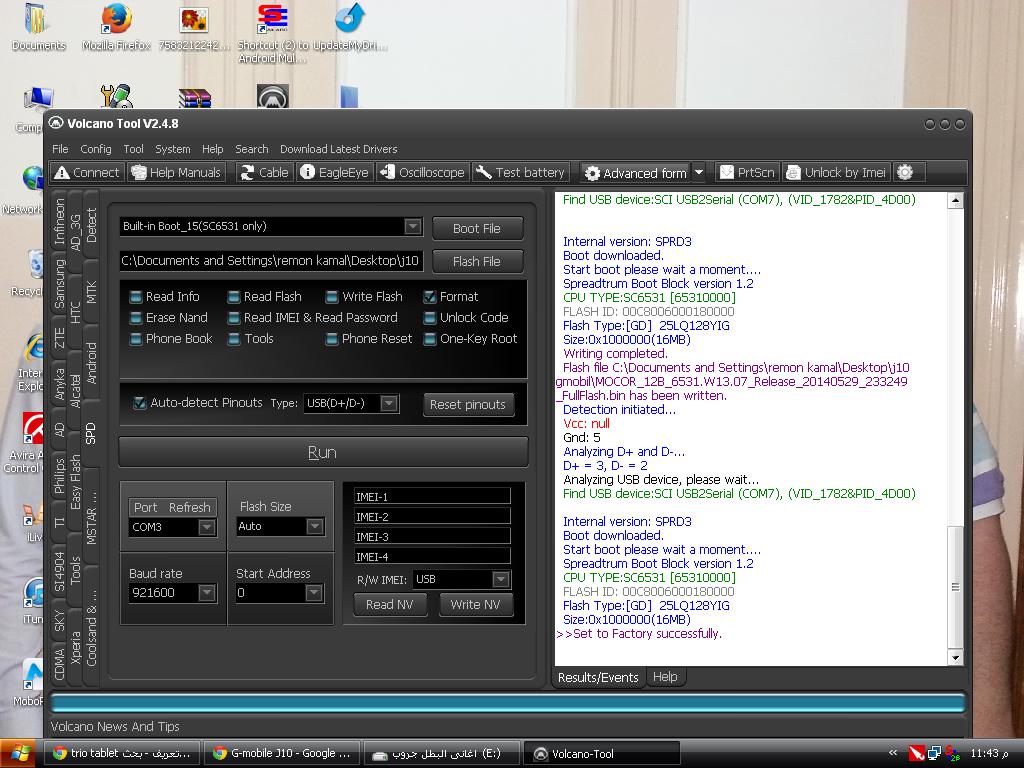1024x768 pixels.
Task: Click the Read NV button
Action: [389, 604]
